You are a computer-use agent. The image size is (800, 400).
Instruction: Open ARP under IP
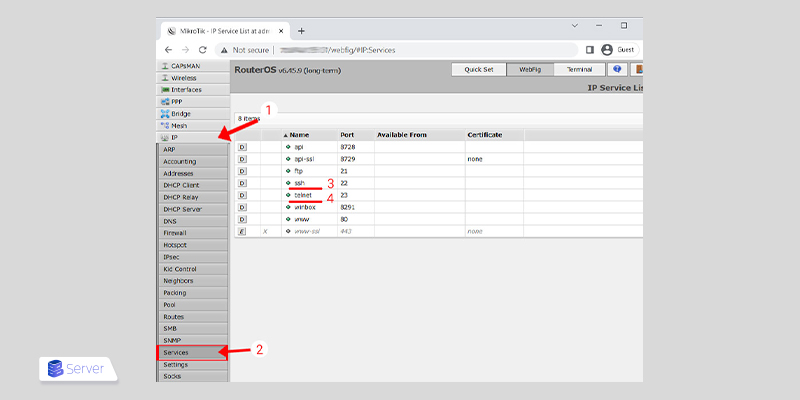[x=193, y=149]
